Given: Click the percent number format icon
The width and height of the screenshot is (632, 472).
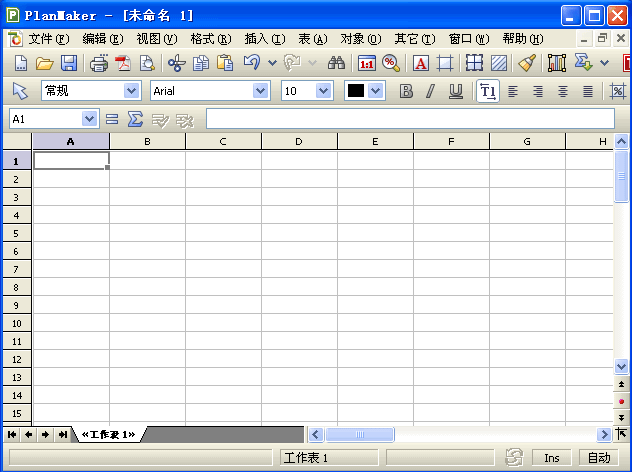Looking at the screenshot, I should pyautogui.click(x=617, y=91).
